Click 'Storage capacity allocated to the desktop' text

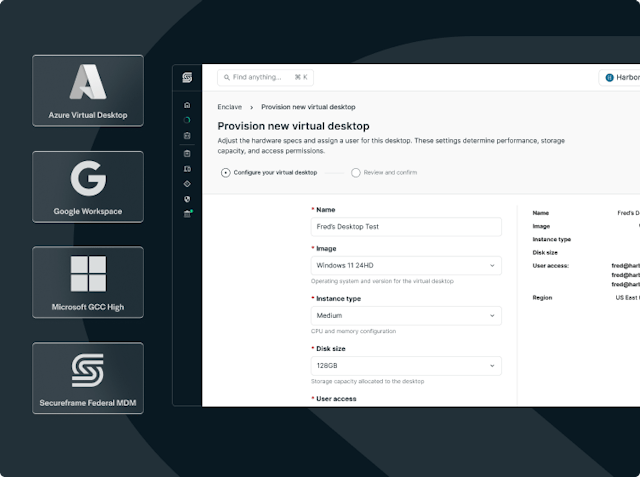click(x=367, y=382)
